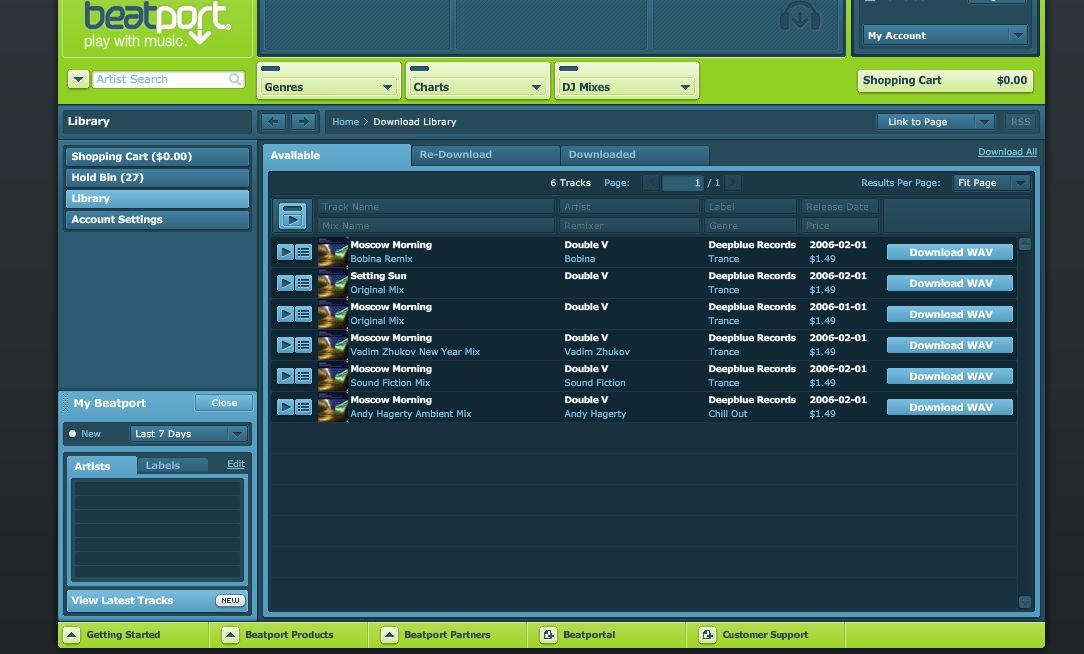The width and height of the screenshot is (1084, 654).
Task: Queue the Vadim Zhukov New Year Mix
Action: [303, 345]
